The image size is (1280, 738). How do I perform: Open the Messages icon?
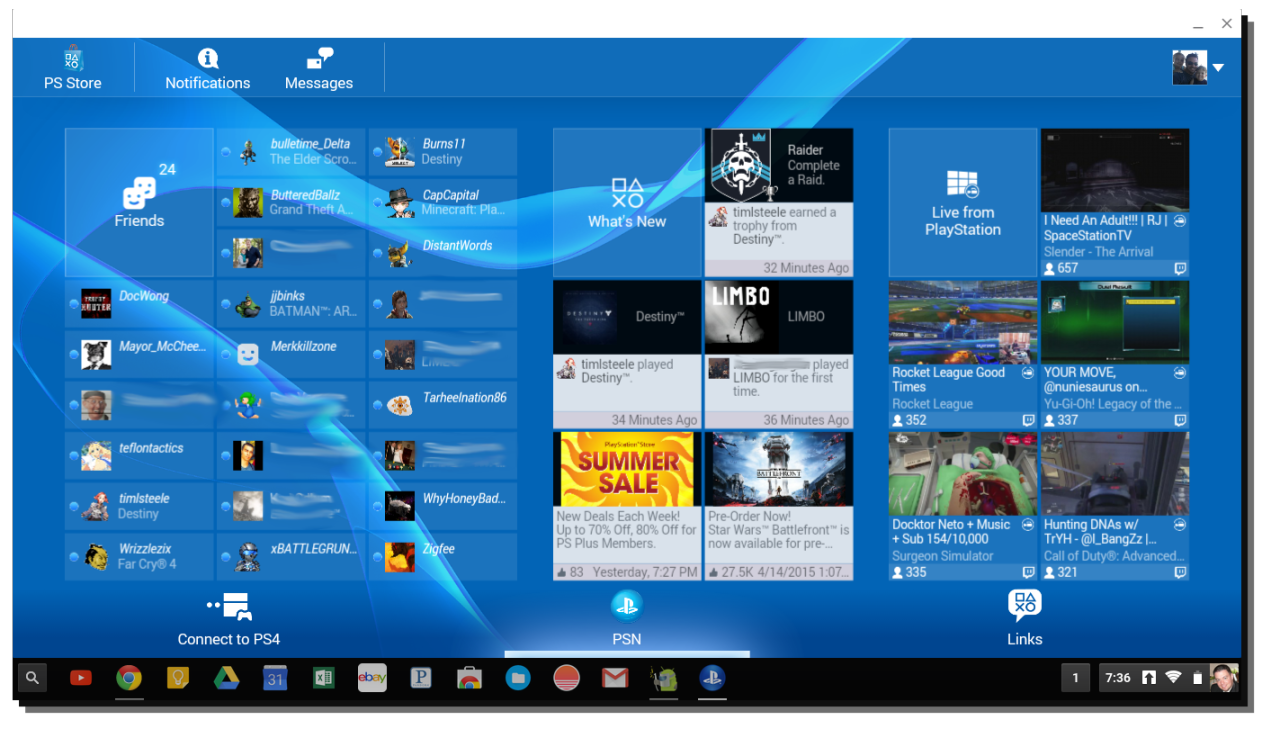coord(318,68)
